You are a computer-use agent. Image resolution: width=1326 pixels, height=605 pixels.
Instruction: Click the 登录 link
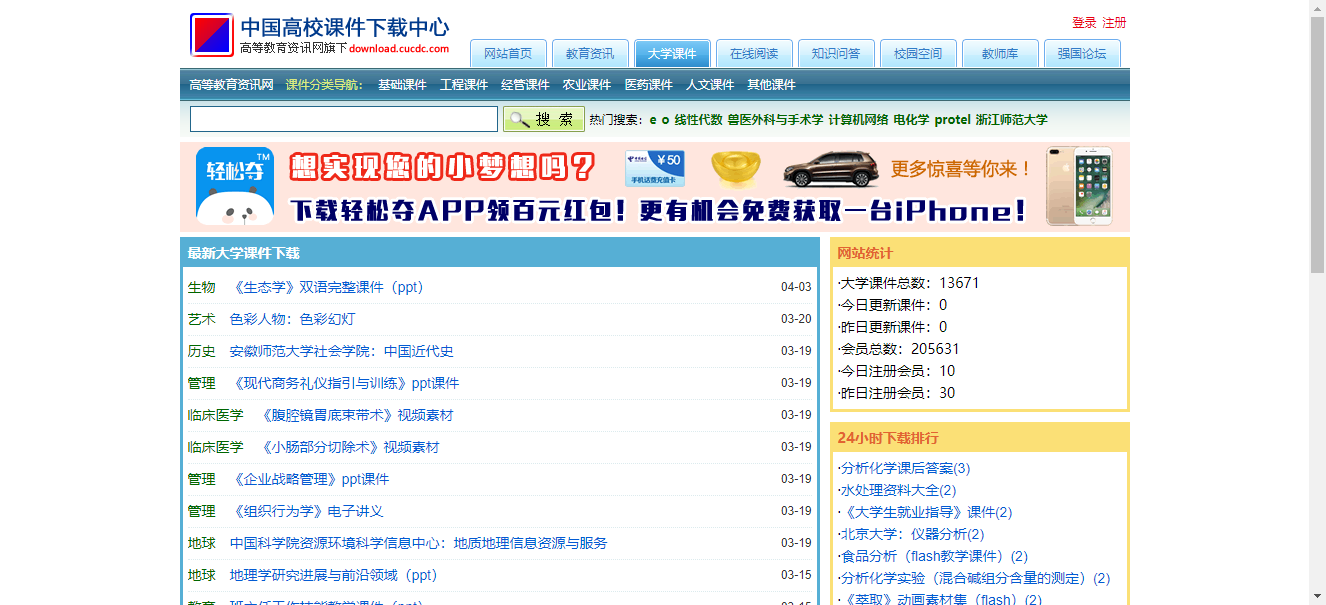click(1084, 23)
